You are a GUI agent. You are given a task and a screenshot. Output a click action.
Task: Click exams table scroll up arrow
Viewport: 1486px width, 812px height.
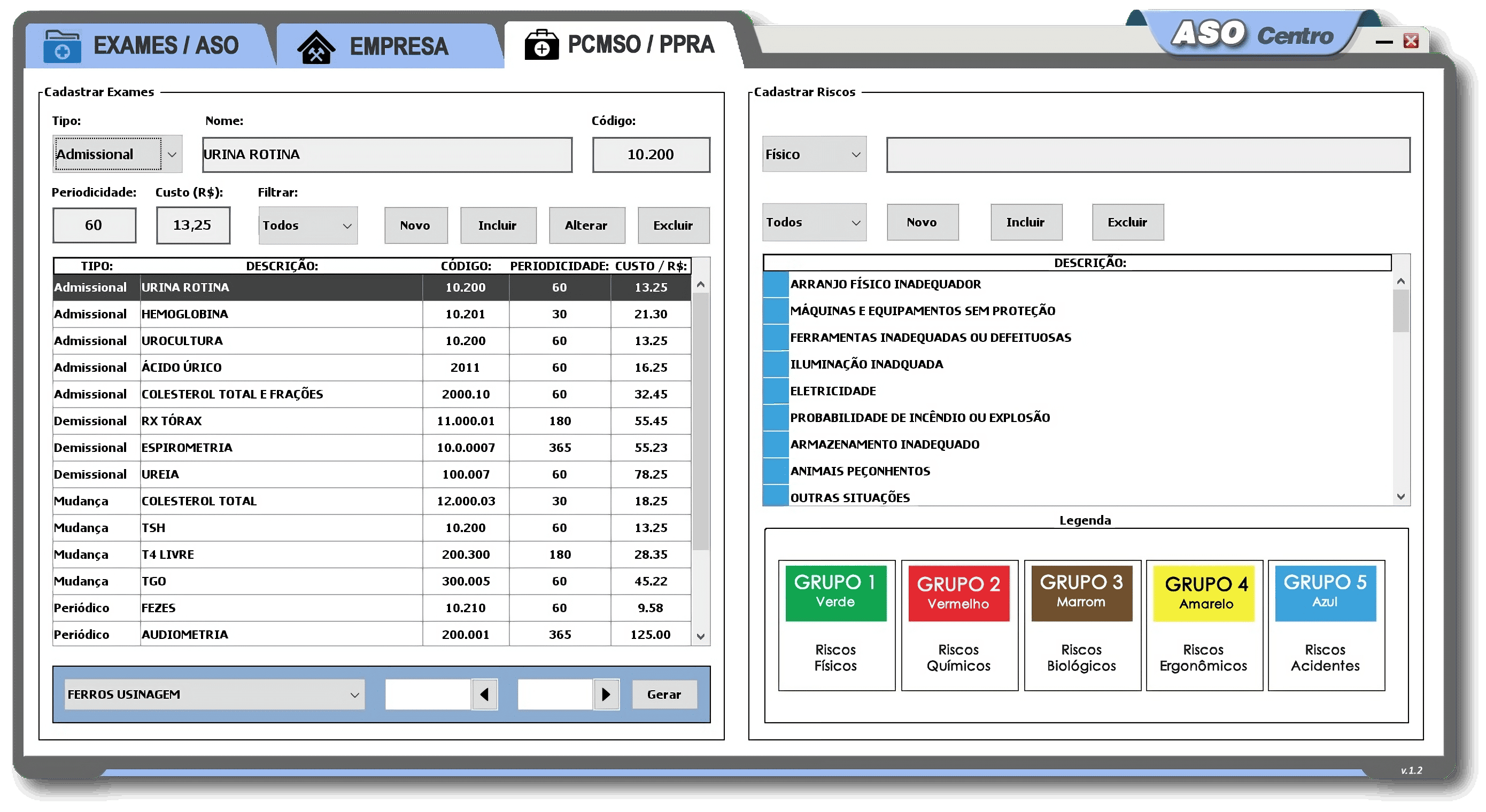point(700,284)
